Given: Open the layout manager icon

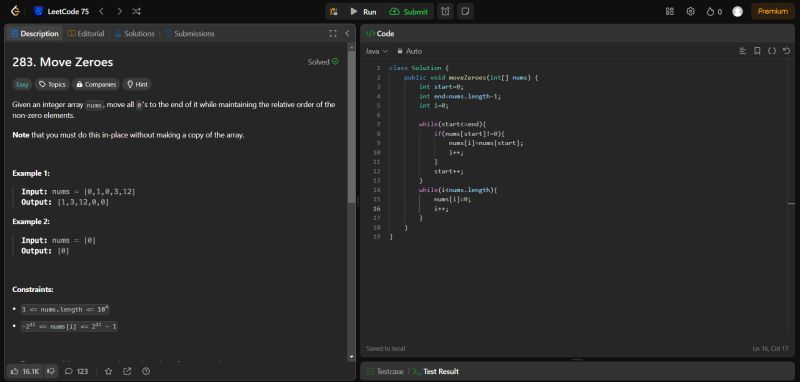Looking at the screenshot, I should [x=670, y=11].
